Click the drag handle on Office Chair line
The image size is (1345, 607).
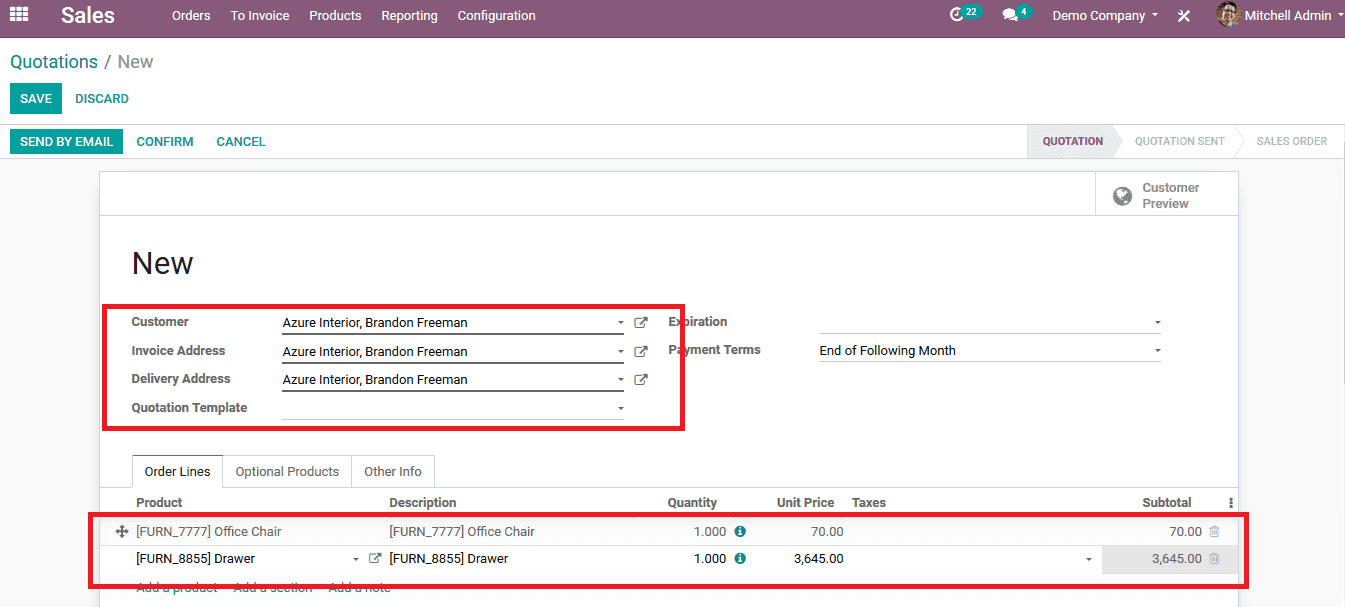tap(122, 531)
